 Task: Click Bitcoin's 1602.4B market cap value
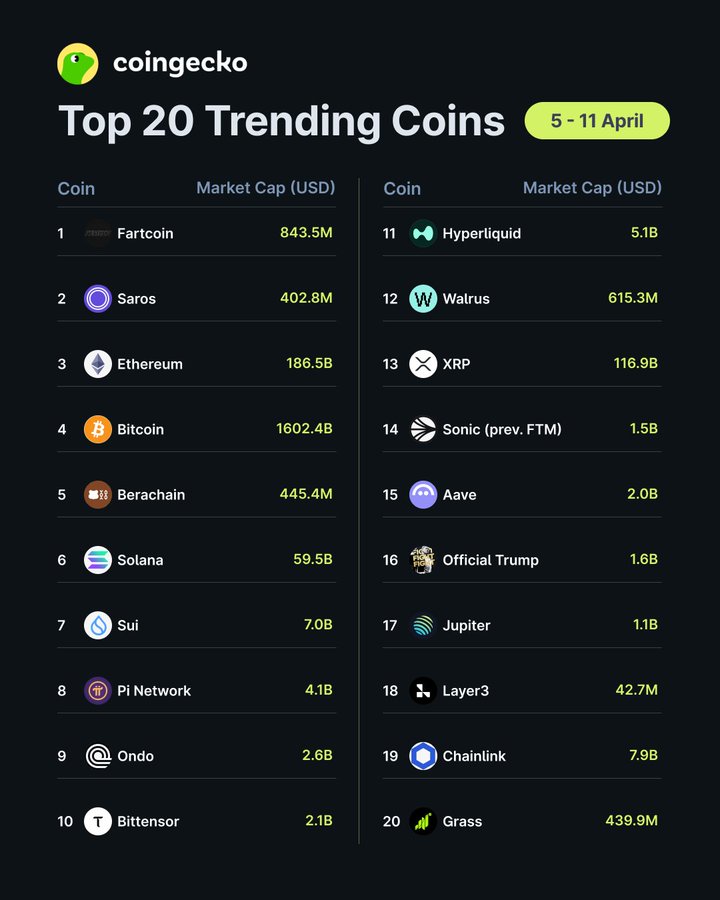304,429
